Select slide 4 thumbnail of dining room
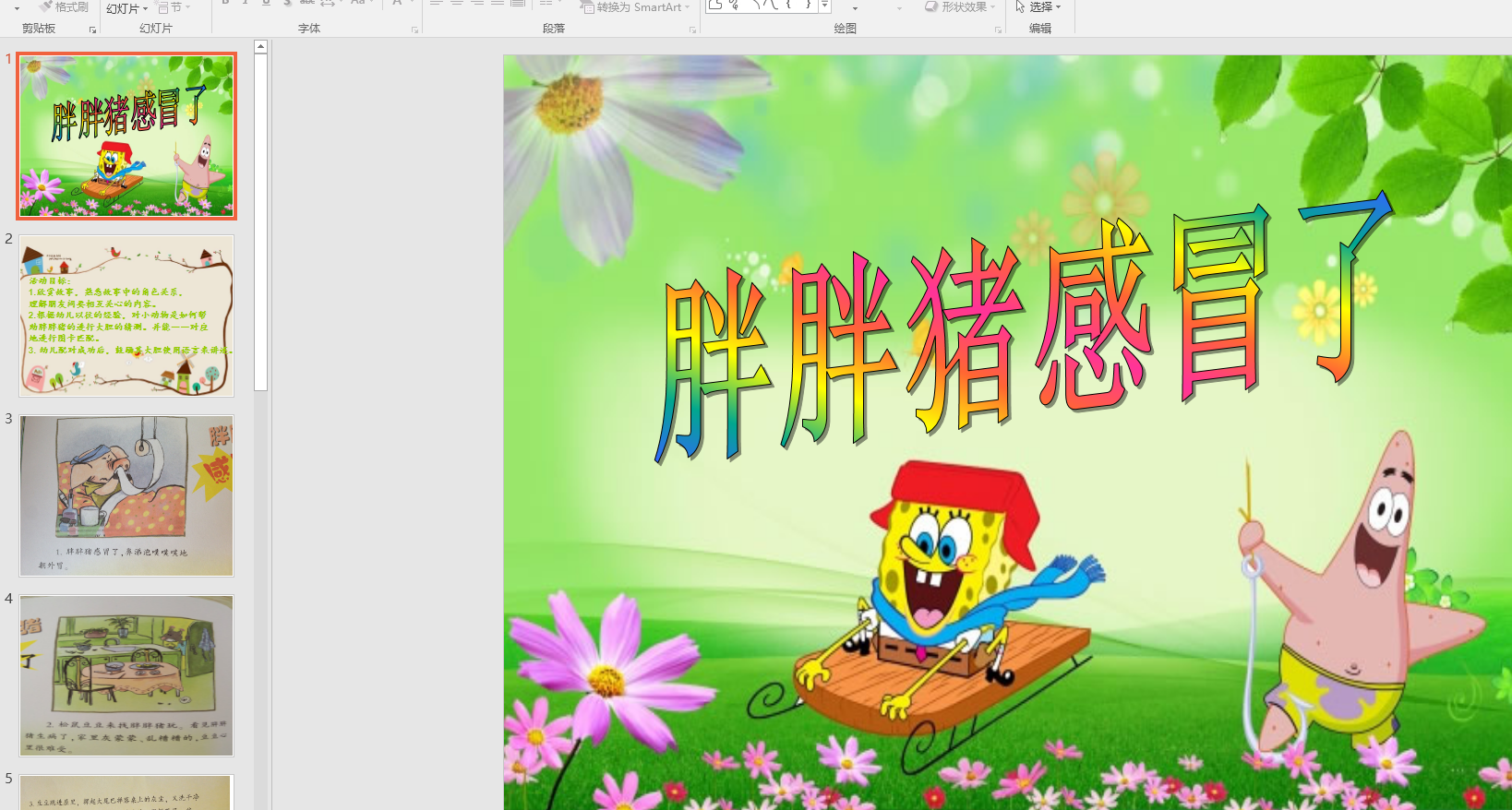The width and height of the screenshot is (1512, 810). click(126, 675)
